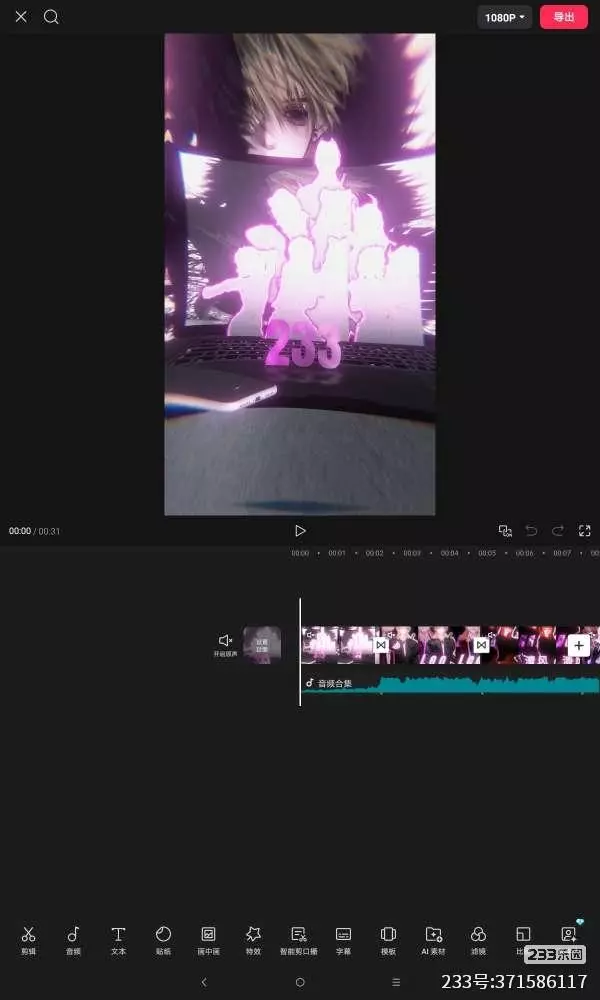Open the second transition between clips

pyautogui.click(x=481, y=645)
